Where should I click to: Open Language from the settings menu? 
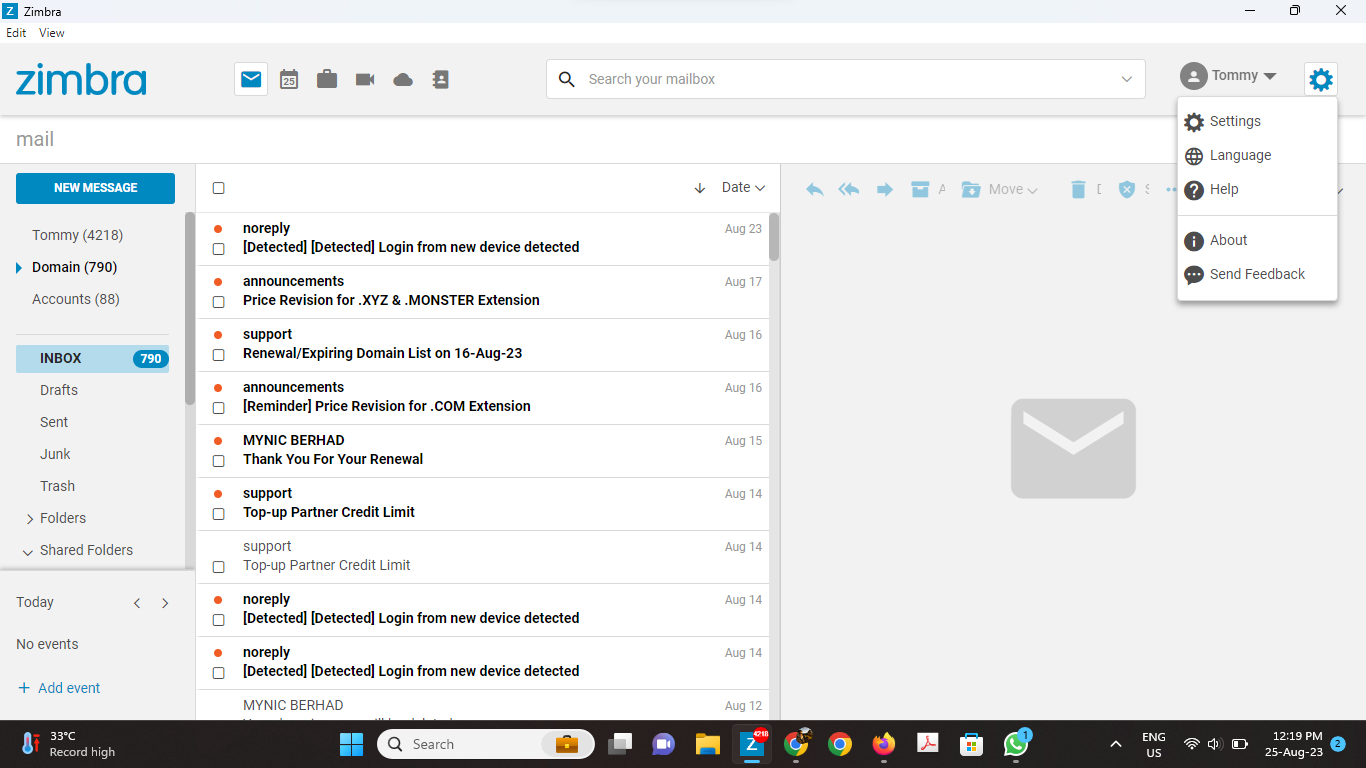(x=1241, y=155)
